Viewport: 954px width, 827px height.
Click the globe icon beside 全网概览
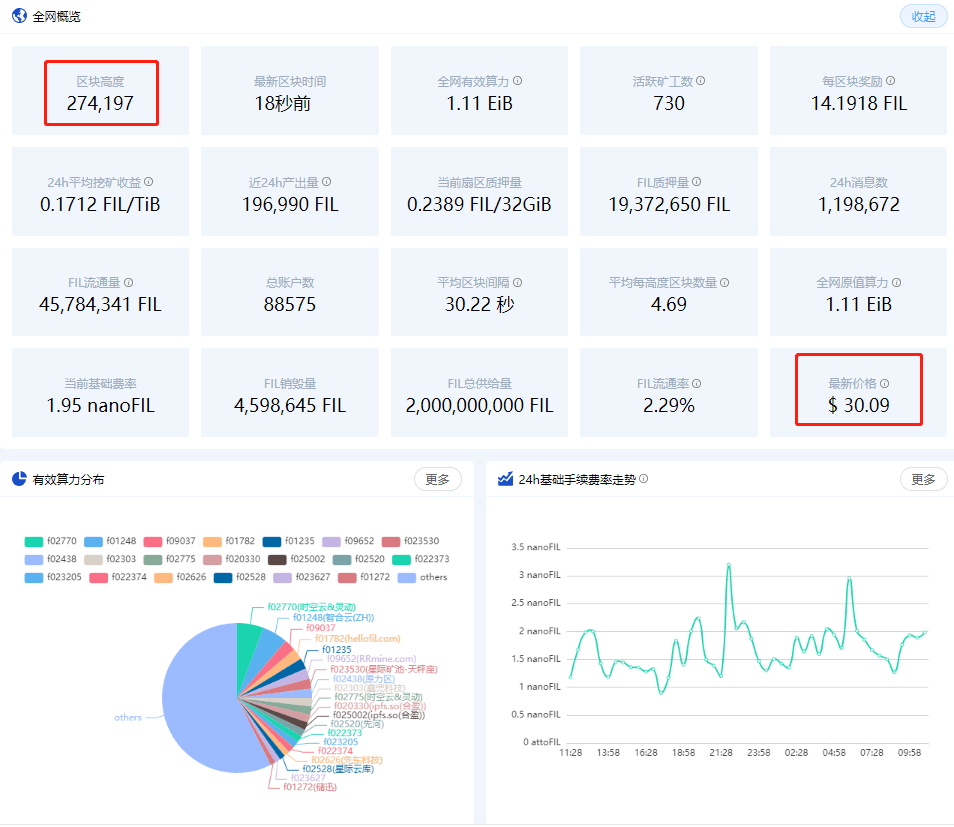coord(19,16)
